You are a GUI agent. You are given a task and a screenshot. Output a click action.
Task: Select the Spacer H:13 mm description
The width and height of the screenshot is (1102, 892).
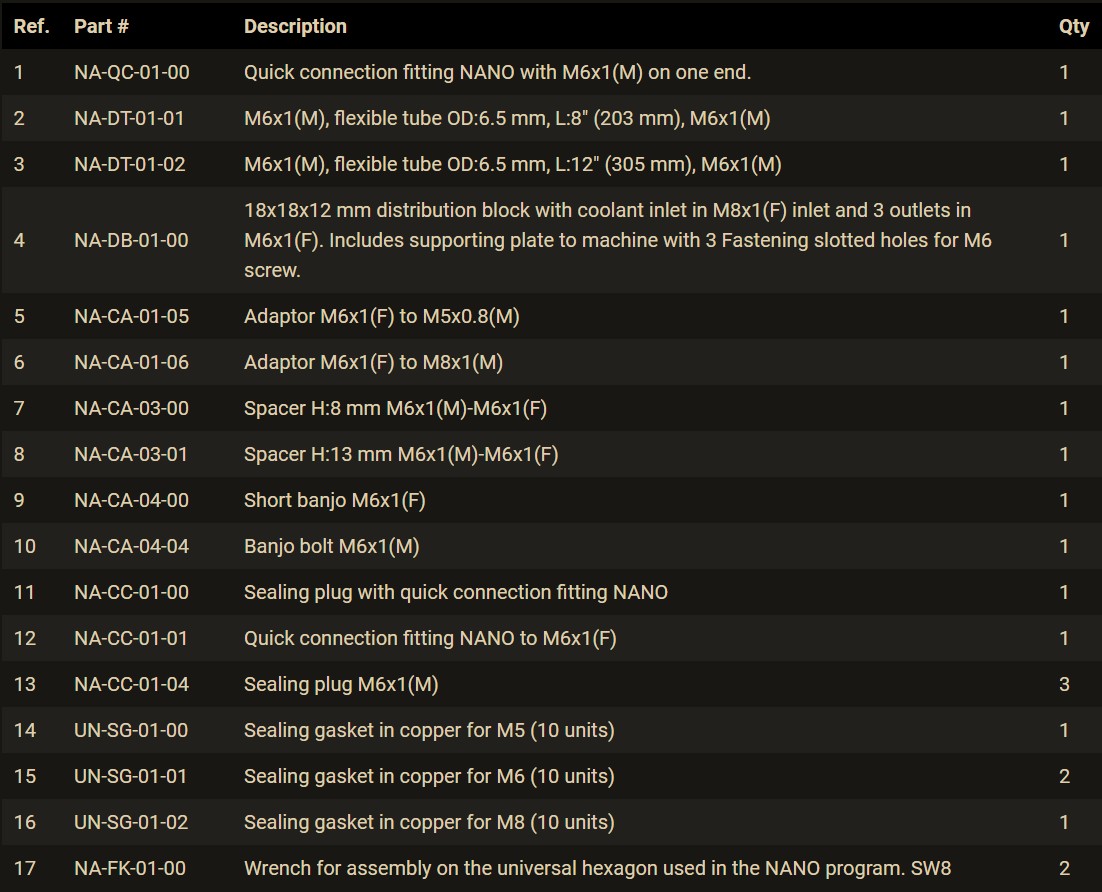[401, 455]
